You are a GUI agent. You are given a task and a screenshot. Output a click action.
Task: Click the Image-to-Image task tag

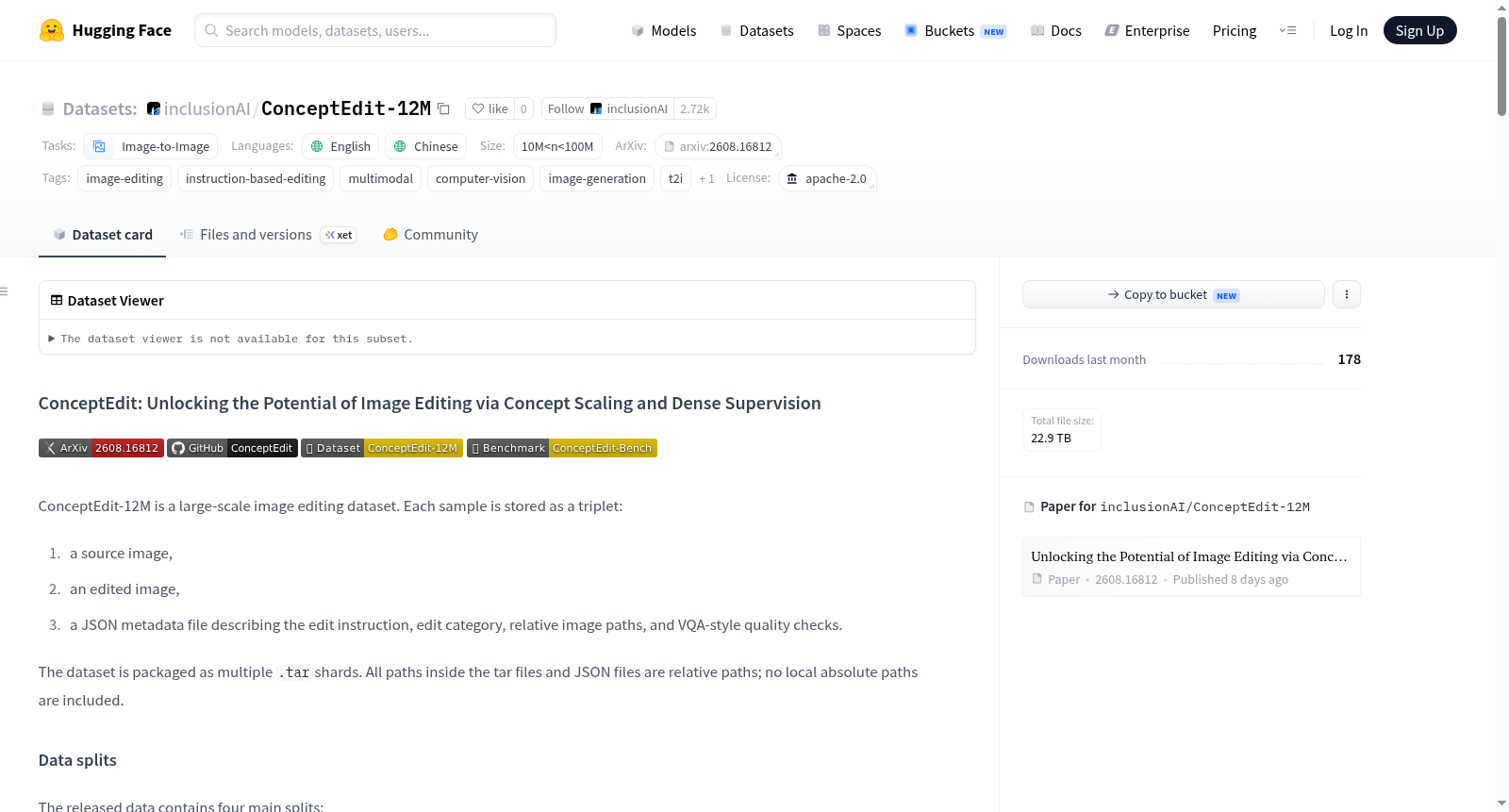[x=151, y=146]
